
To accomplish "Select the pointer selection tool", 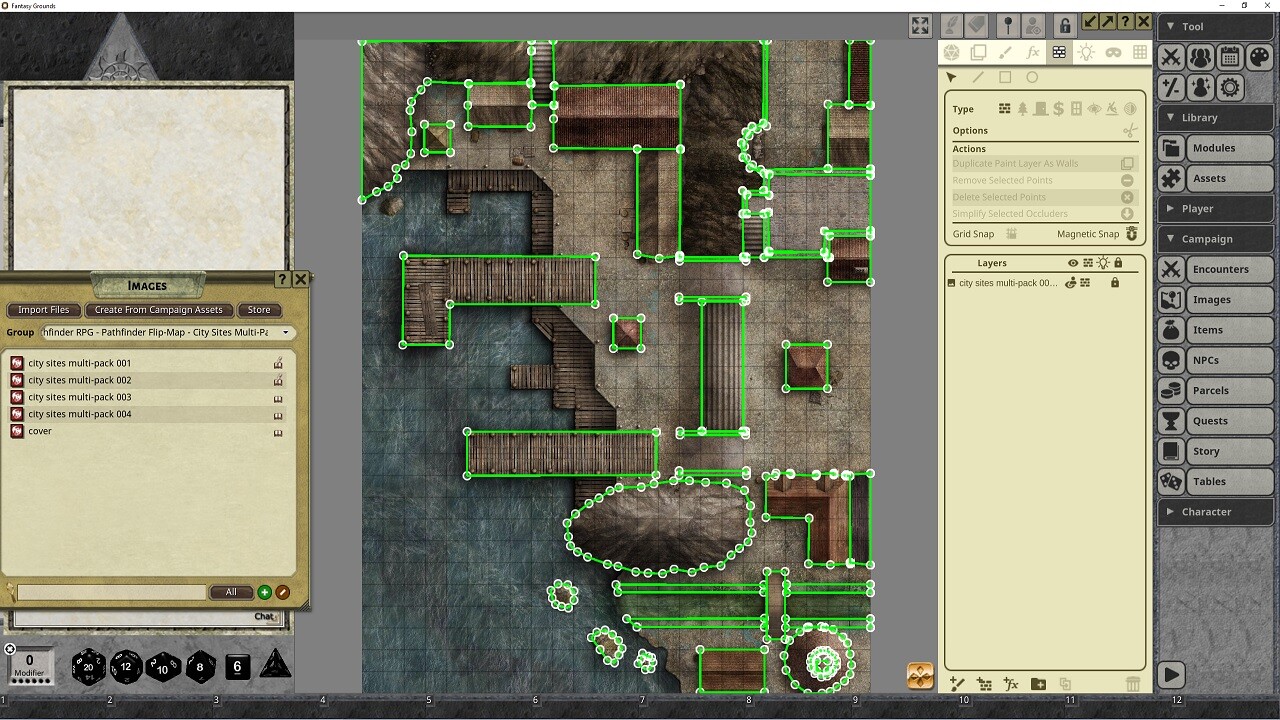I will click(951, 77).
